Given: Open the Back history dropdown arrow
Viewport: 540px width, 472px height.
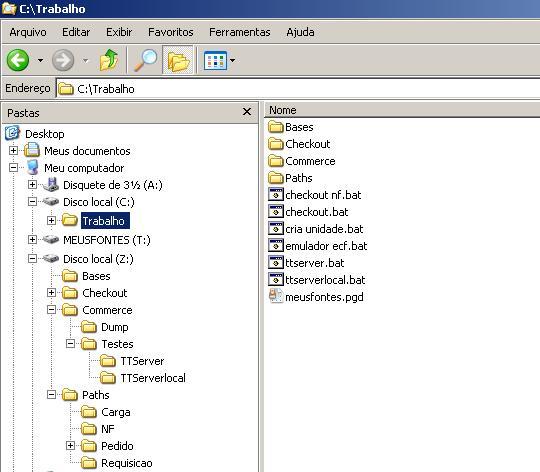Looking at the screenshot, I should pyautogui.click(x=41, y=61).
